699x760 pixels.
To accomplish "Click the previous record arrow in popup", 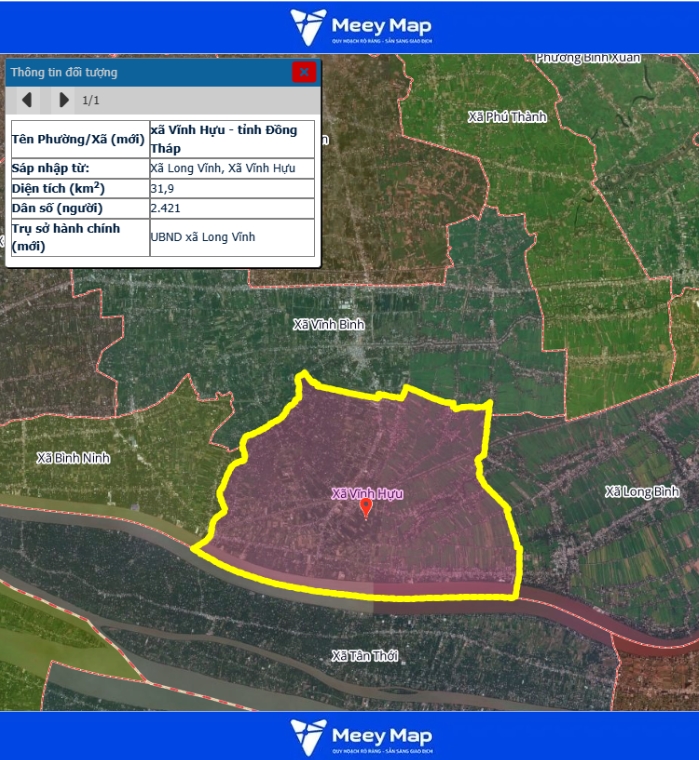I will 27,100.
